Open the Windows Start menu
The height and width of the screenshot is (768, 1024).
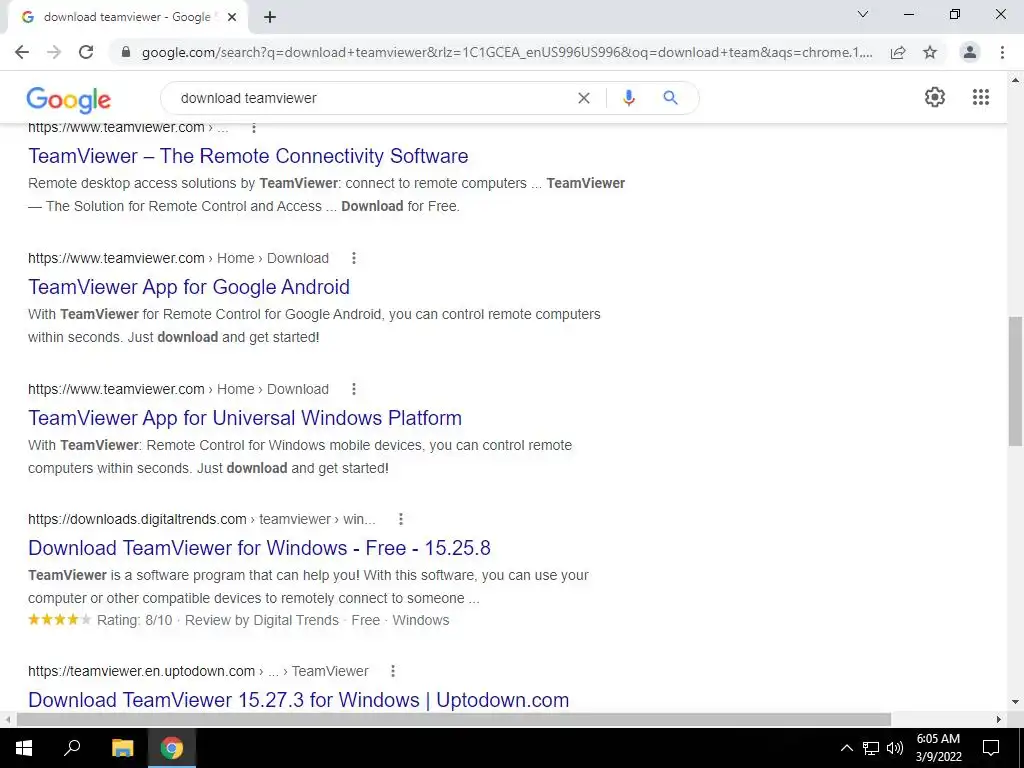coord(24,748)
